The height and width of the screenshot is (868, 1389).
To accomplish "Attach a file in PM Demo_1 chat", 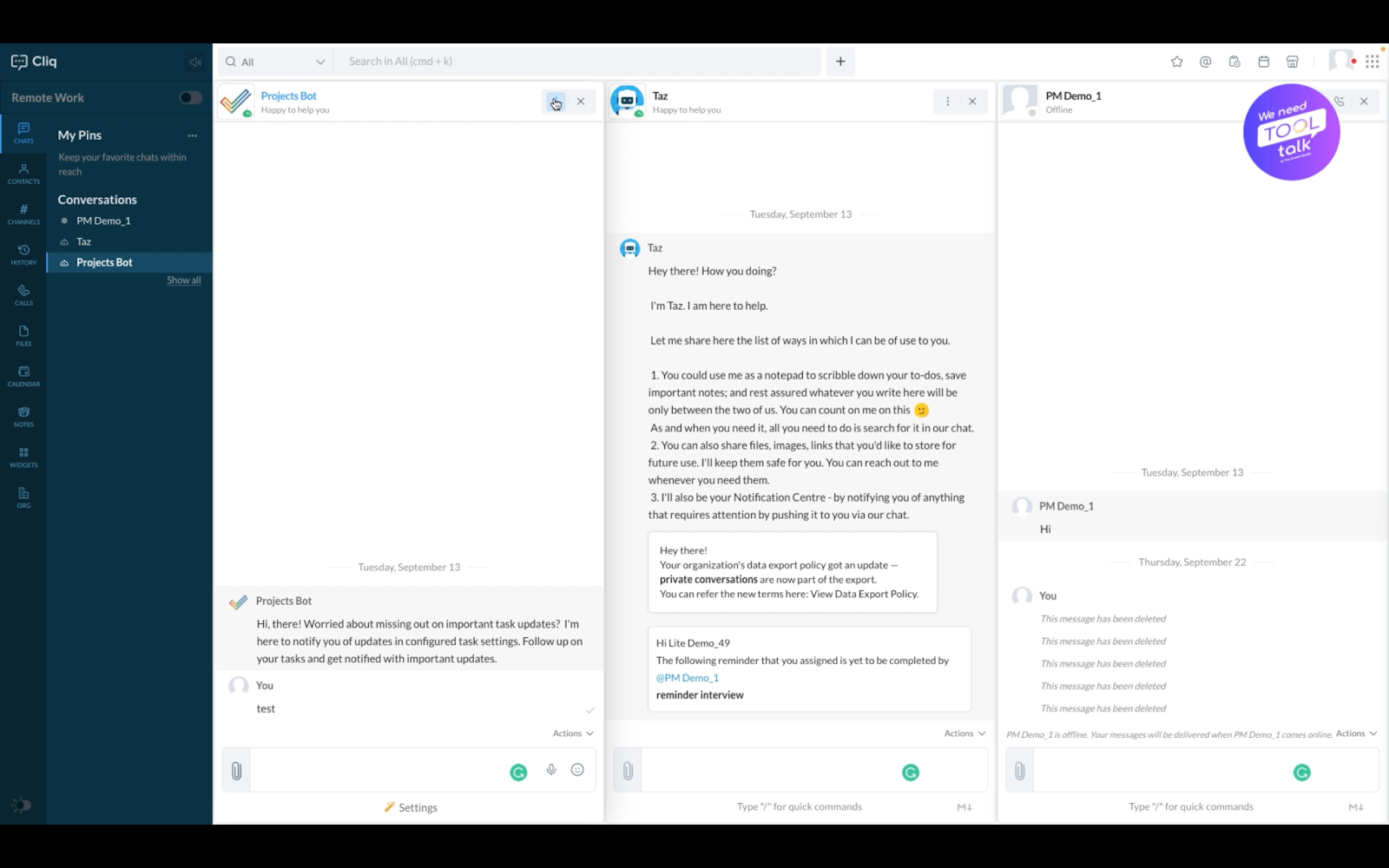I will (x=1020, y=770).
